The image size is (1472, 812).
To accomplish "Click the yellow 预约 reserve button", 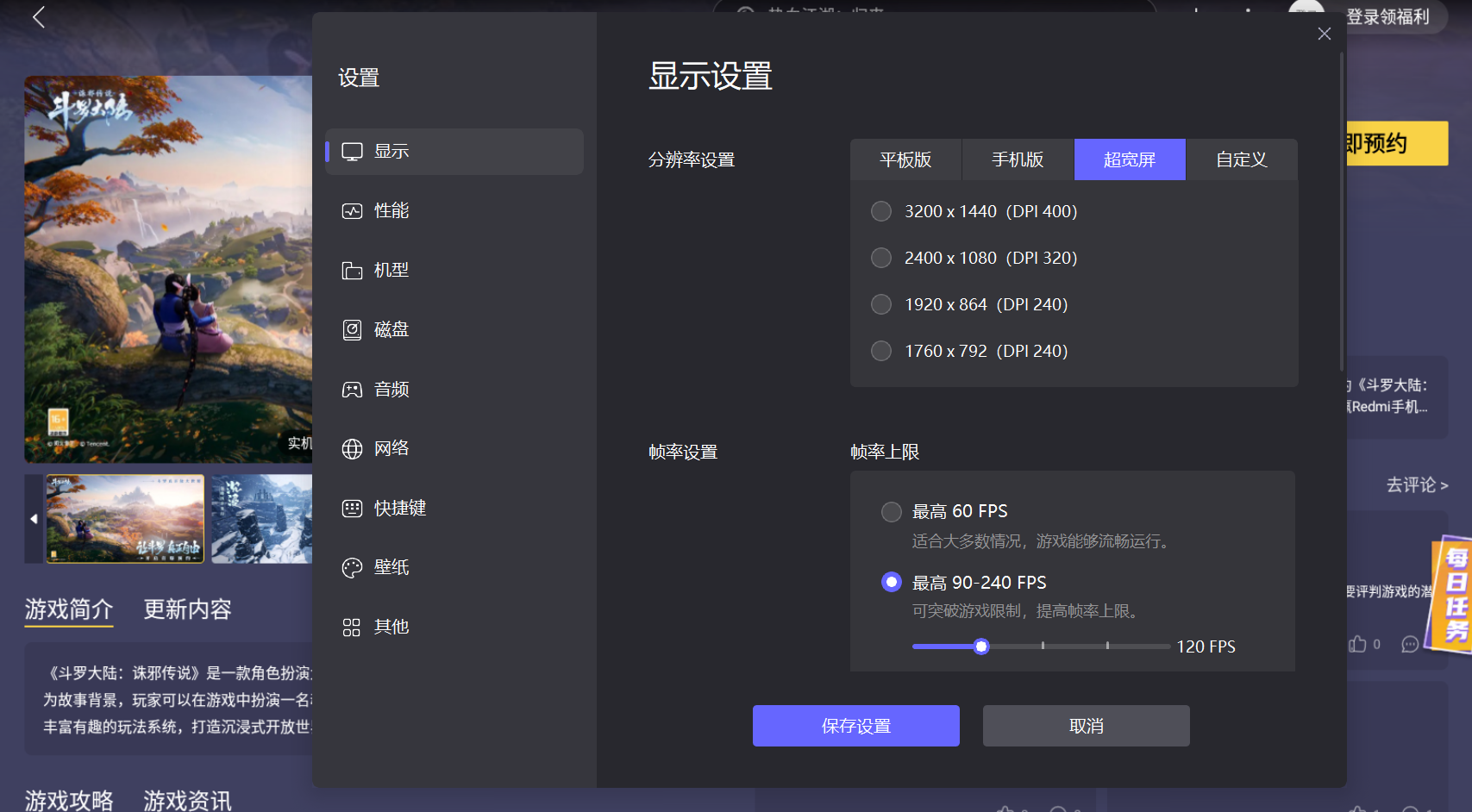I will point(1397,143).
